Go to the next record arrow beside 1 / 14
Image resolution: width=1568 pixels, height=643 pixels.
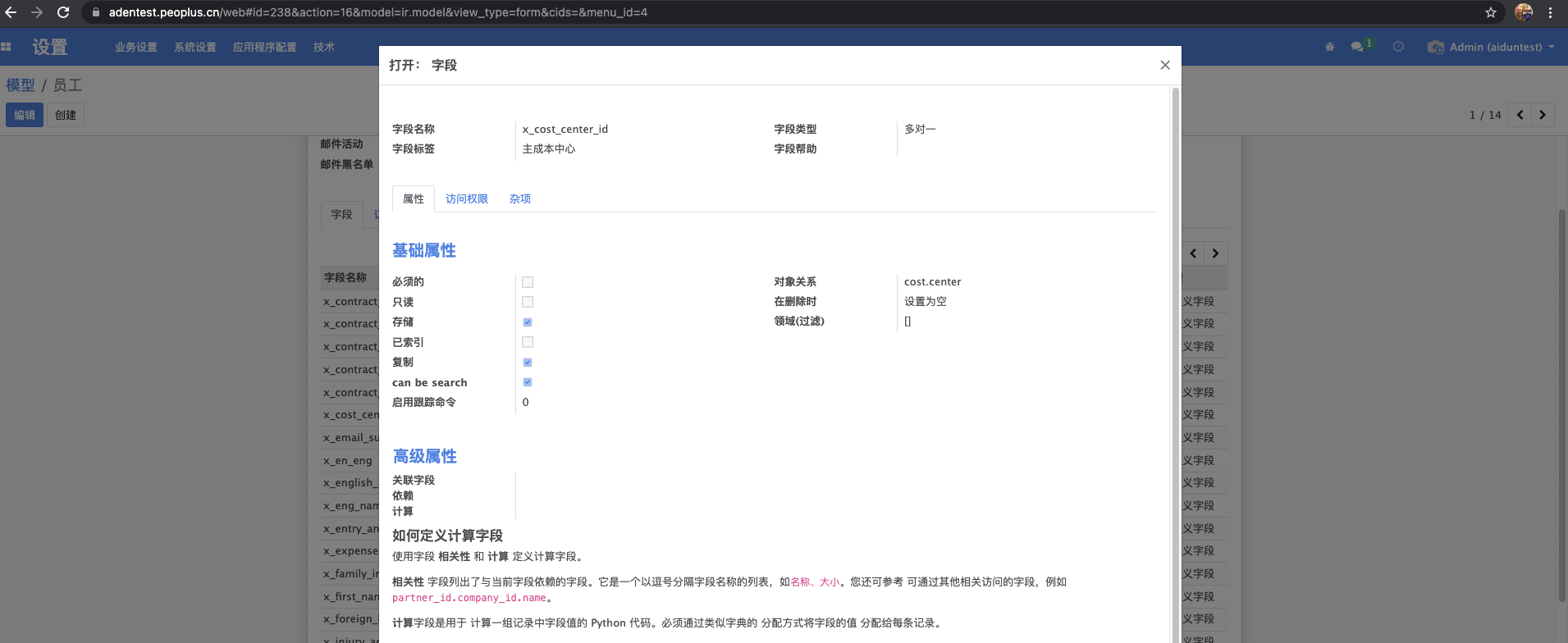point(1543,115)
